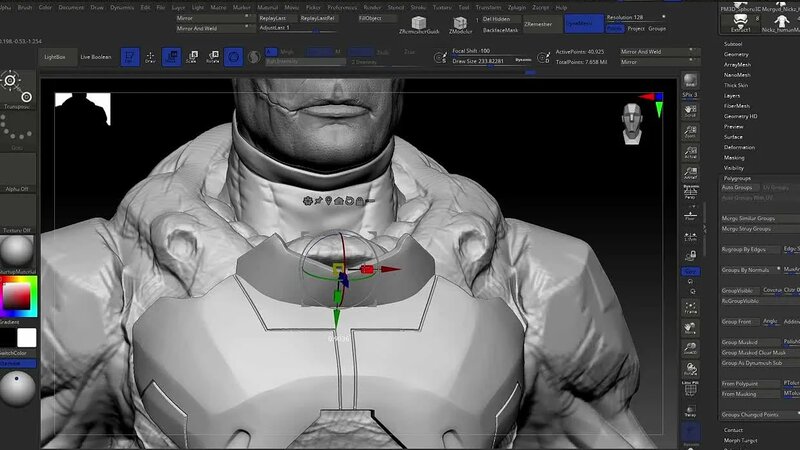Click the camera head orientation icon

(x=632, y=123)
